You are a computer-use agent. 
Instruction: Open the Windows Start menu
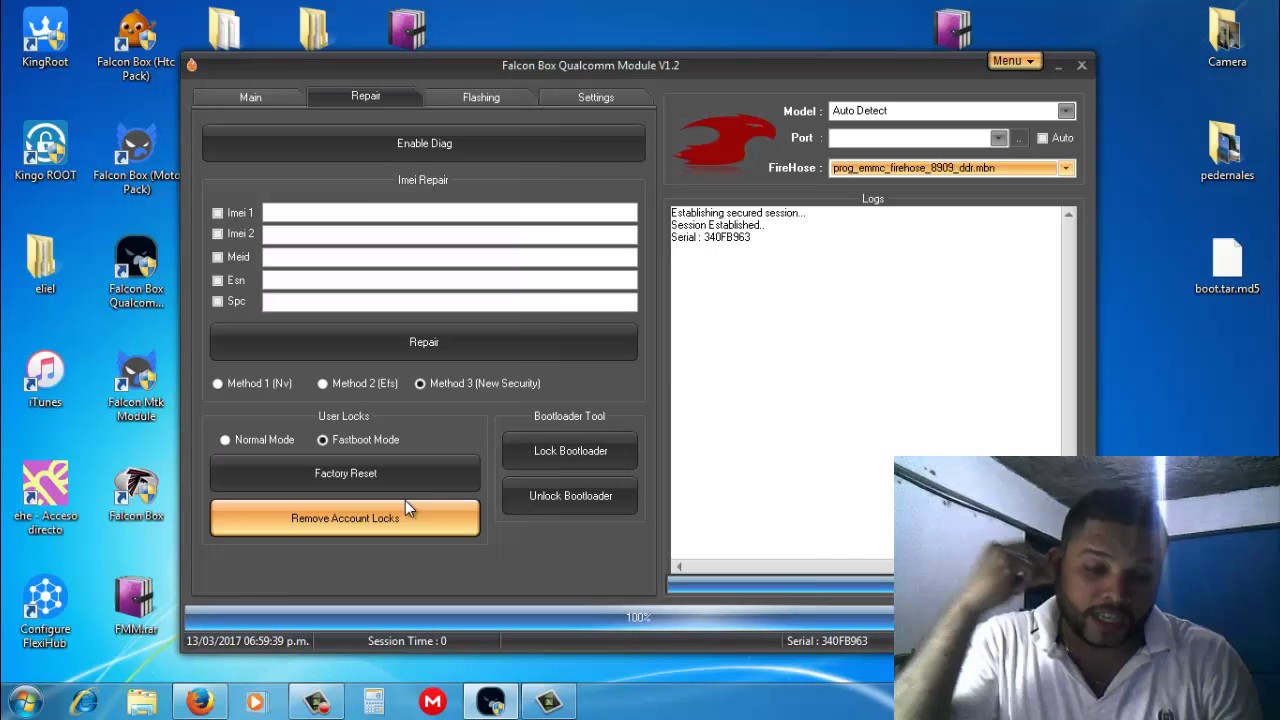25,702
